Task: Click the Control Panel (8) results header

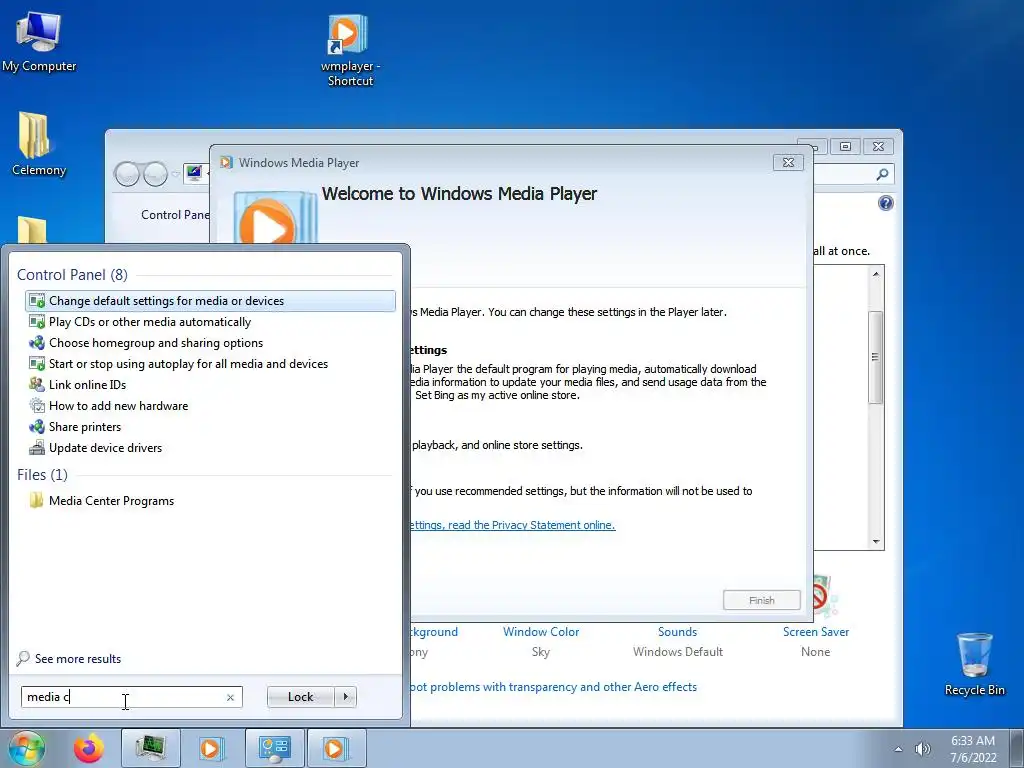Action: pos(72,275)
